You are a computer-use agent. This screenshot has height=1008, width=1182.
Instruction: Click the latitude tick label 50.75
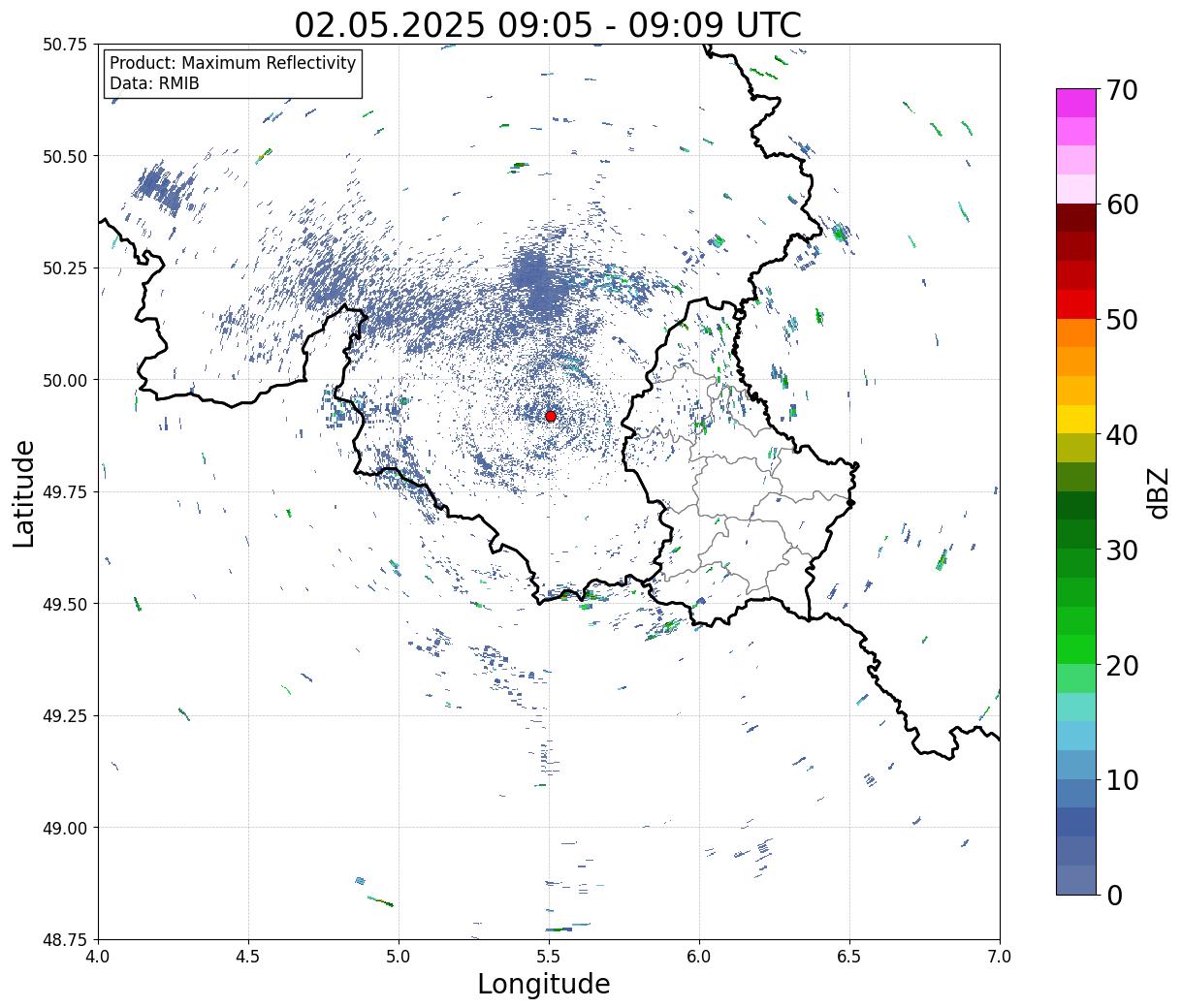[x=65, y=45]
